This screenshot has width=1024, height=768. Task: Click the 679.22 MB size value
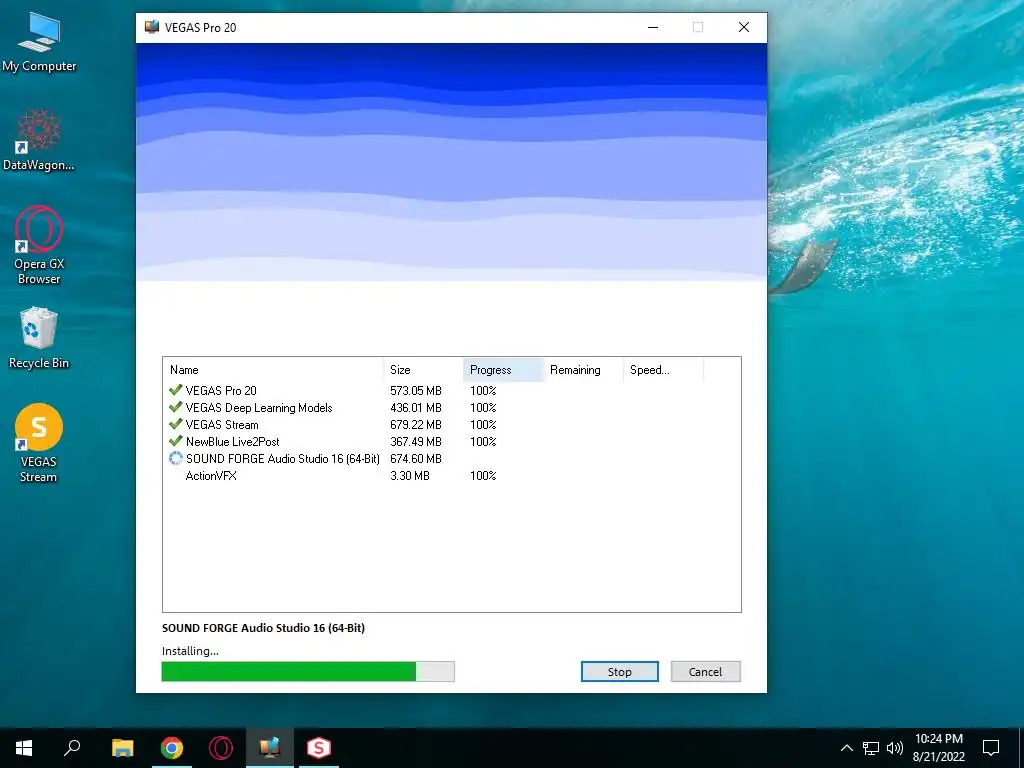coord(416,424)
